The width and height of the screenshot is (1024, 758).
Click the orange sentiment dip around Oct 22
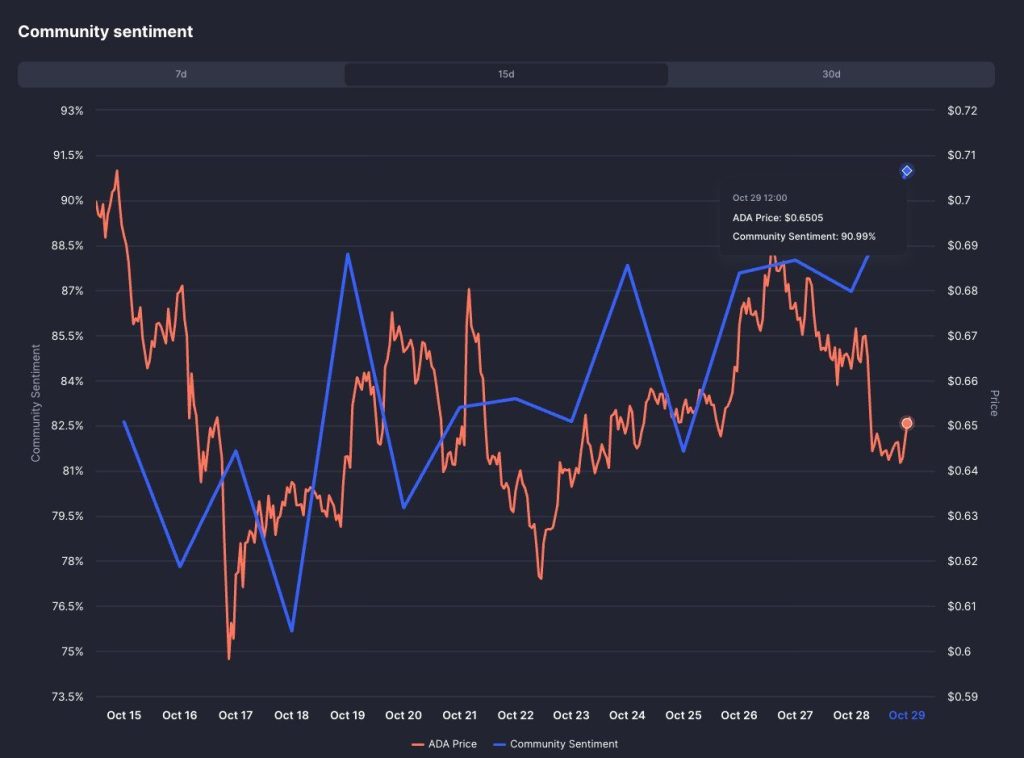click(539, 578)
